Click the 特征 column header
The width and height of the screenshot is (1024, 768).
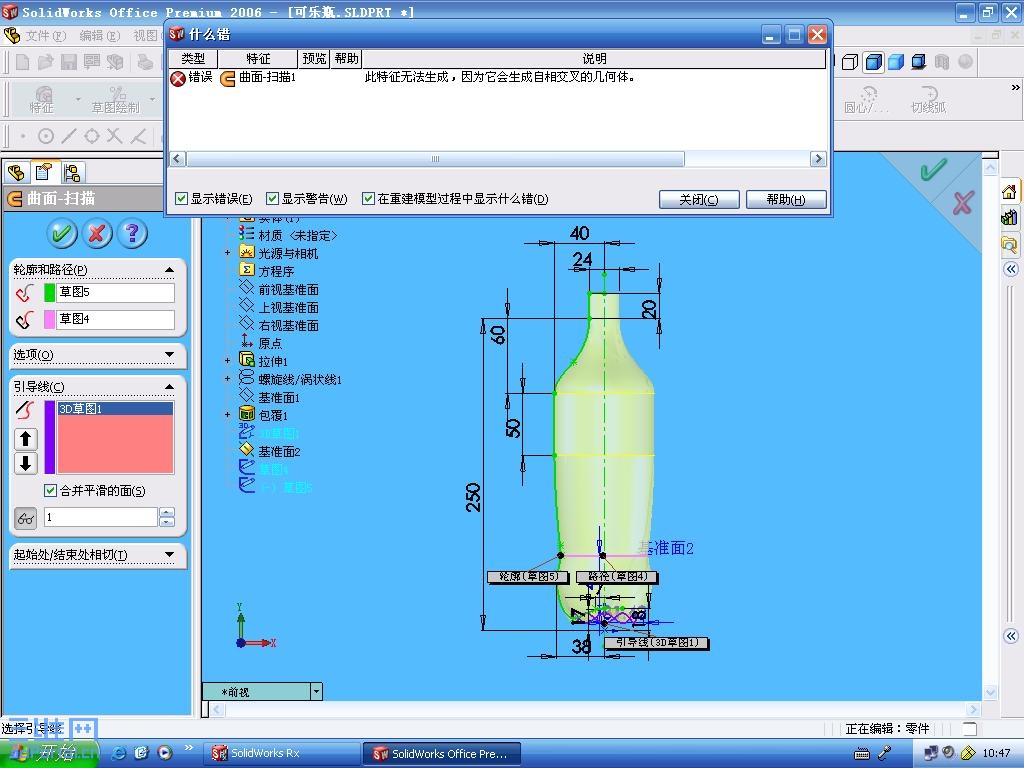258,59
